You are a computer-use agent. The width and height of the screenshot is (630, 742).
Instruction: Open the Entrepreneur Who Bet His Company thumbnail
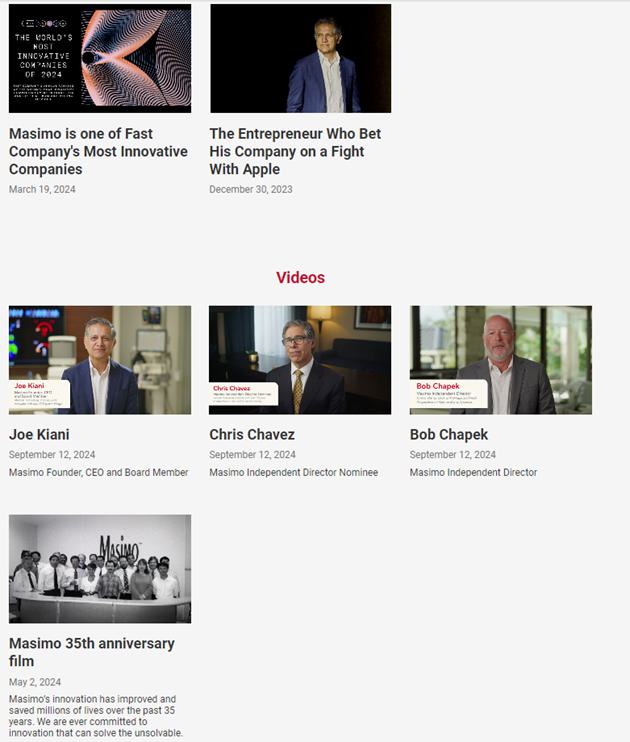301,58
